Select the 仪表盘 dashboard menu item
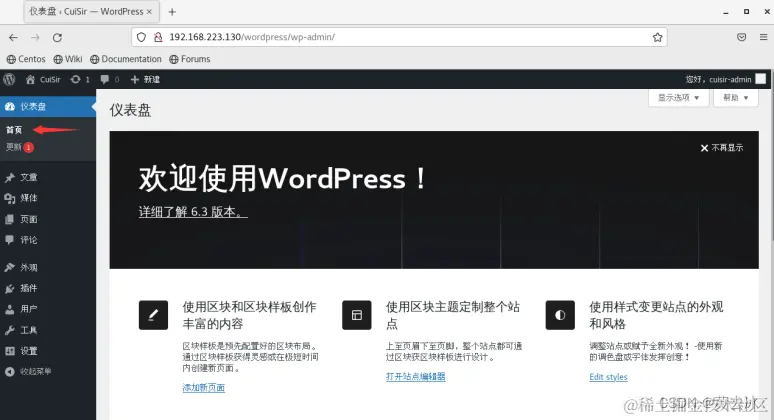 [48, 107]
